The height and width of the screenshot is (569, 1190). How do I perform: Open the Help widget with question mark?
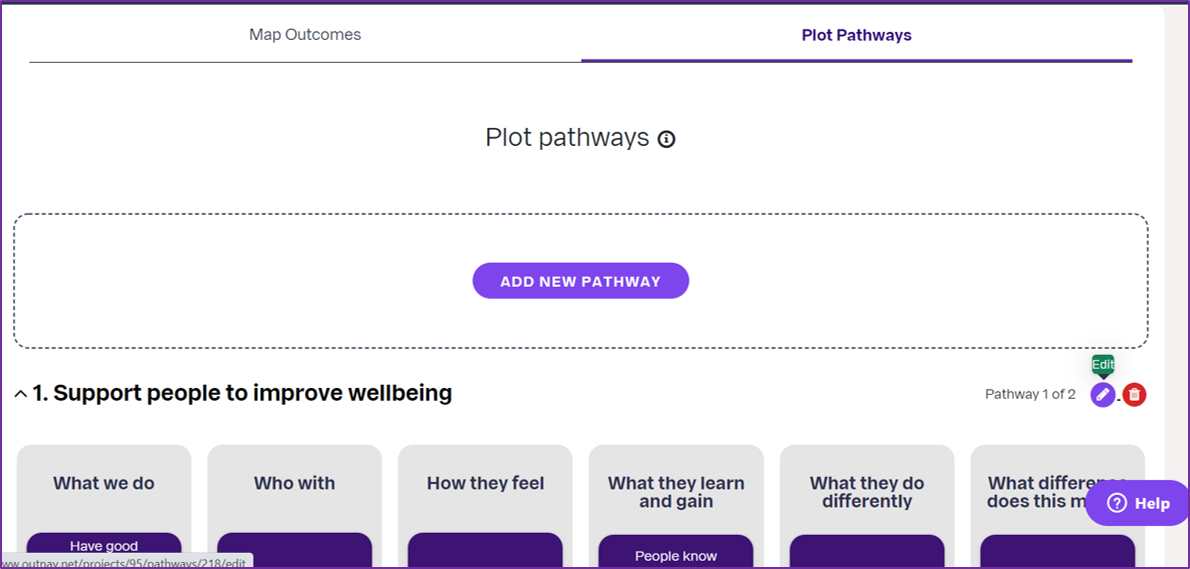(x=1138, y=503)
